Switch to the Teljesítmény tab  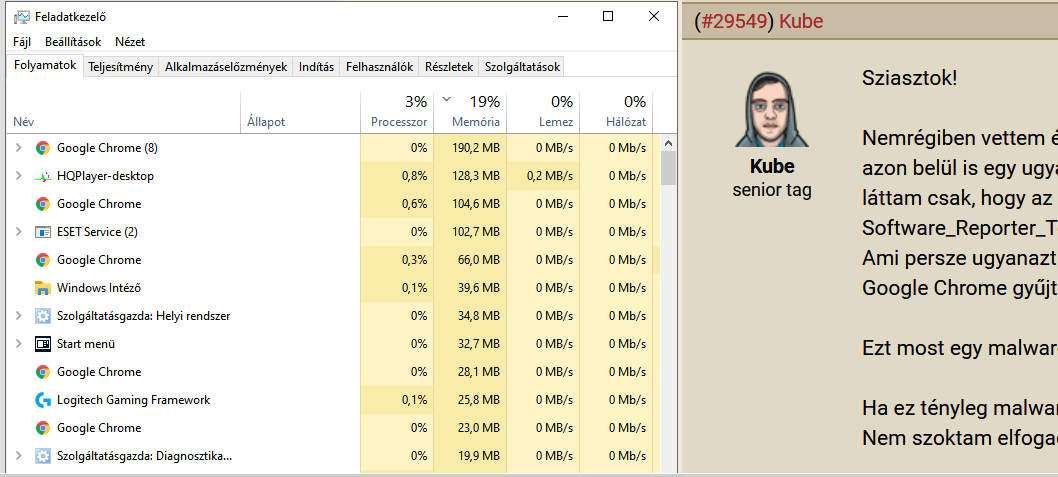coord(121,67)
